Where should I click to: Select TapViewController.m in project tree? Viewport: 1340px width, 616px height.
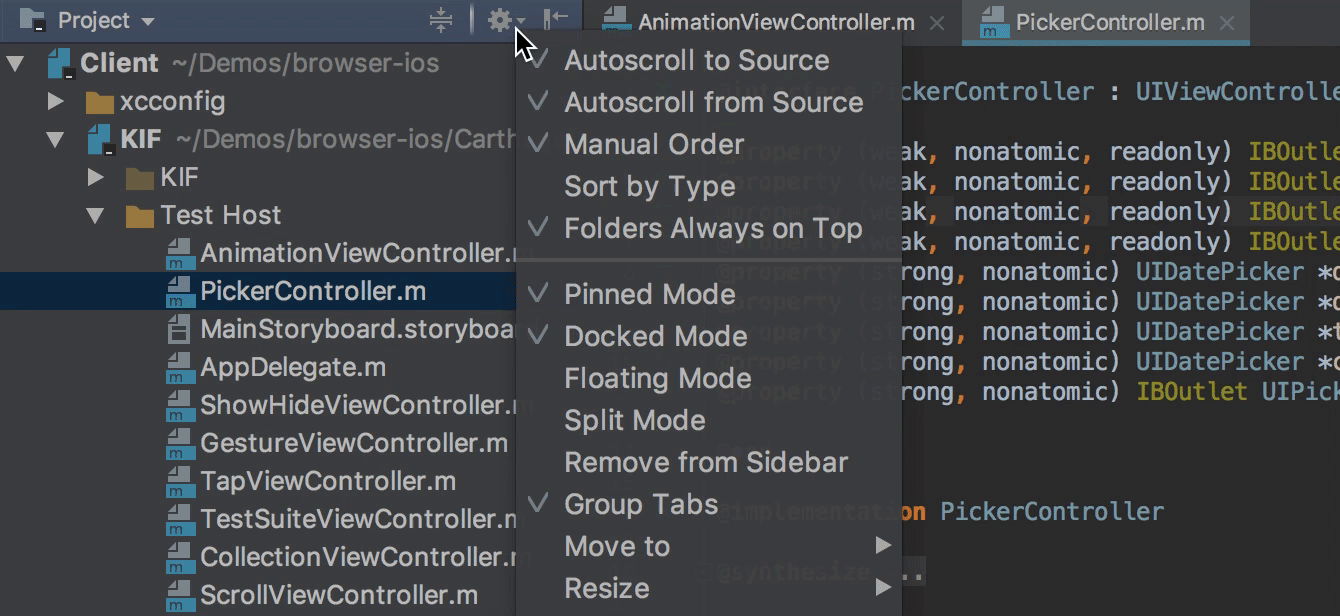[327, 481]
